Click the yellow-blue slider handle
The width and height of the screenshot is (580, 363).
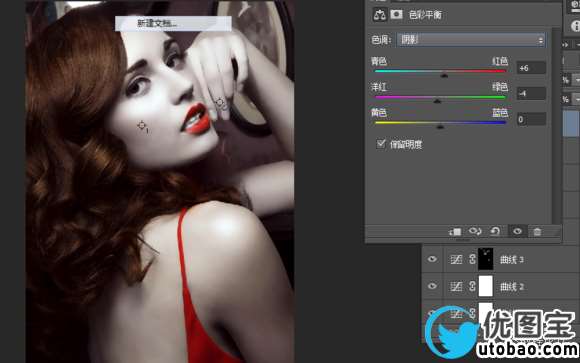[440, 127]
